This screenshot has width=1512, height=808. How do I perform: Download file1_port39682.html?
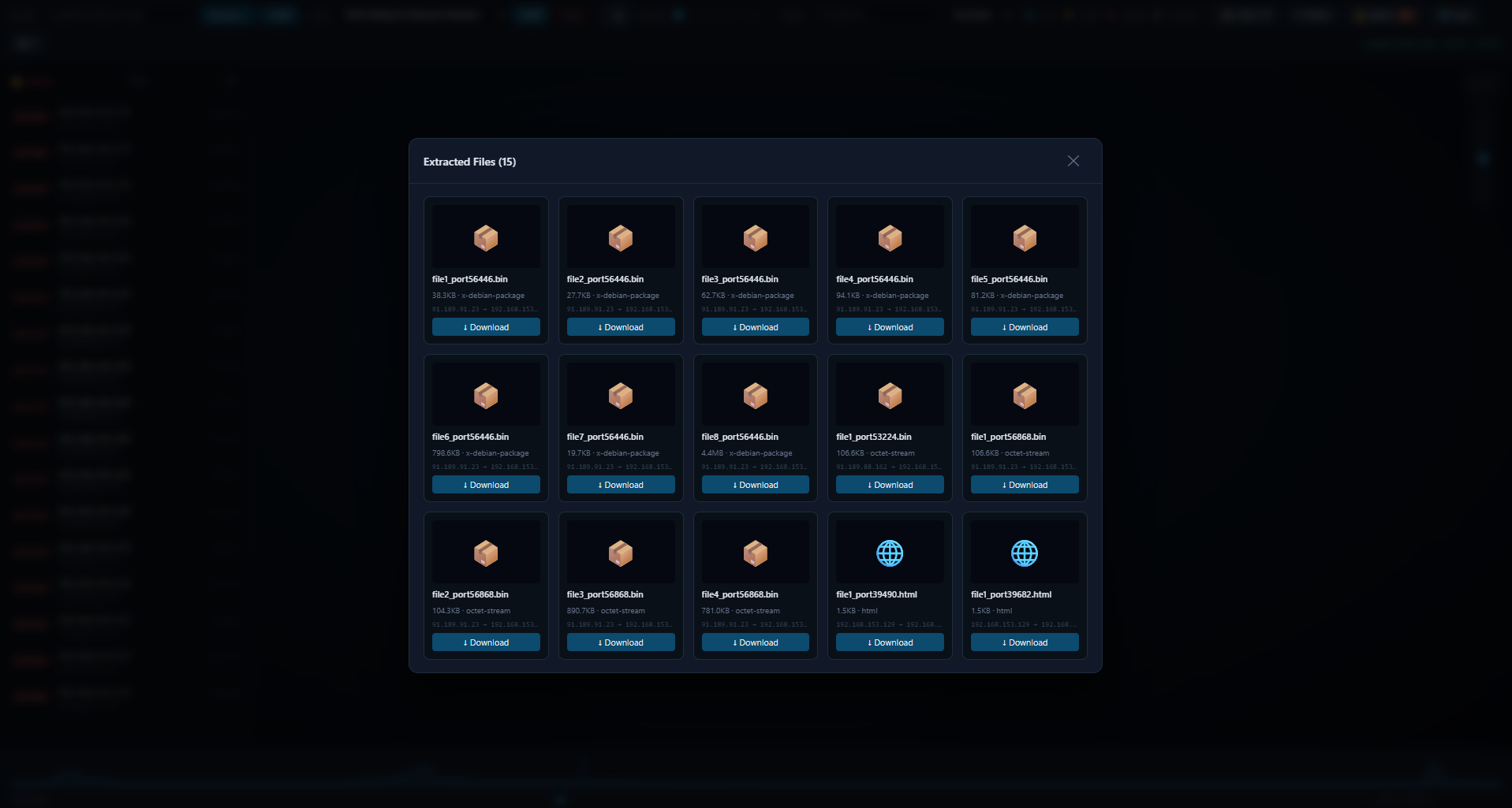[x=1025, y=642]
